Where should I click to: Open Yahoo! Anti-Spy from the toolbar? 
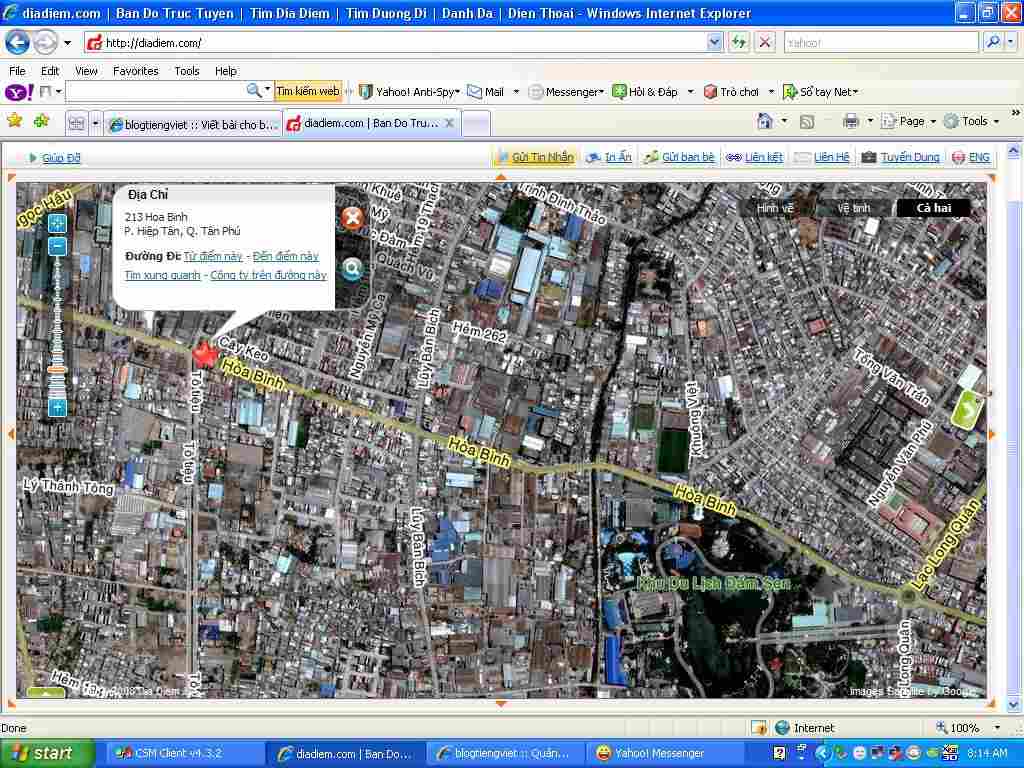409,92
